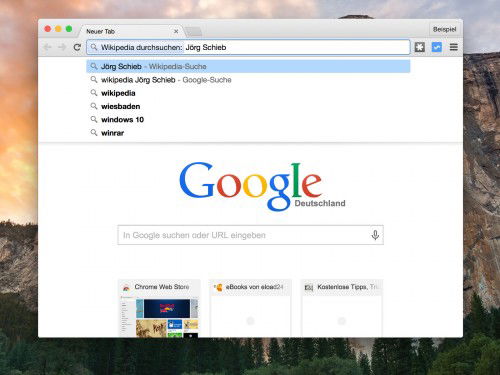This screenshot has height=375, width=500.
Task: Click the green zoom window button
Action: coord(69,29)
